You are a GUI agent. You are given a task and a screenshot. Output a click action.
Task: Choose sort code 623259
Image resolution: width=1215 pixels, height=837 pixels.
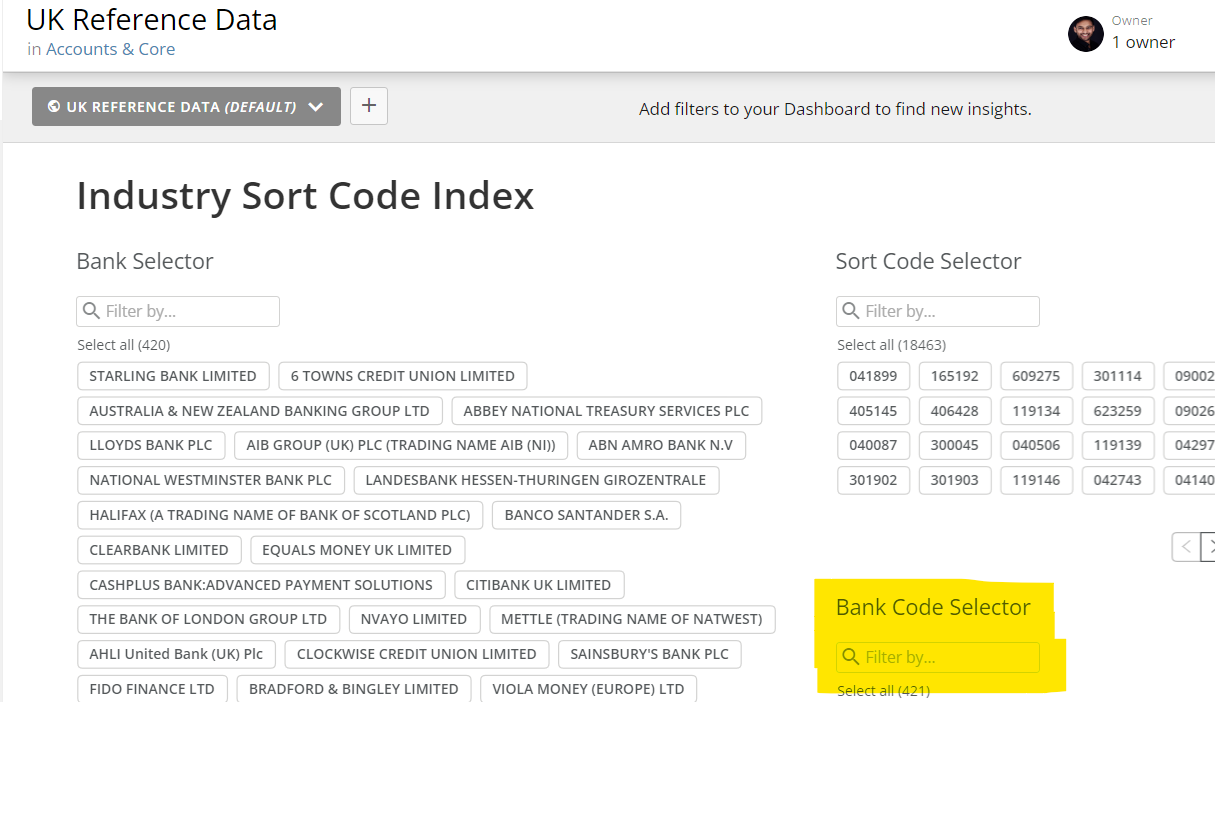pos(1118,411)
